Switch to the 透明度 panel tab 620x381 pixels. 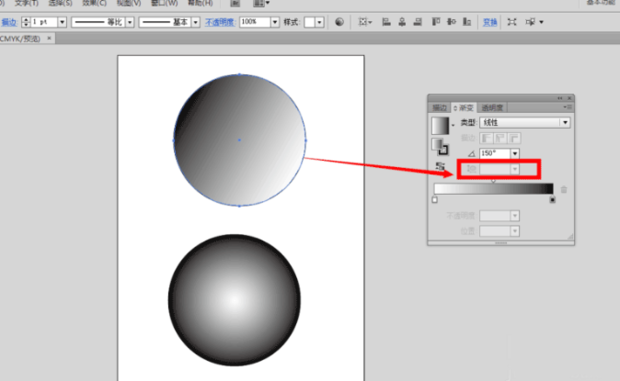click(x=492, y=108)
